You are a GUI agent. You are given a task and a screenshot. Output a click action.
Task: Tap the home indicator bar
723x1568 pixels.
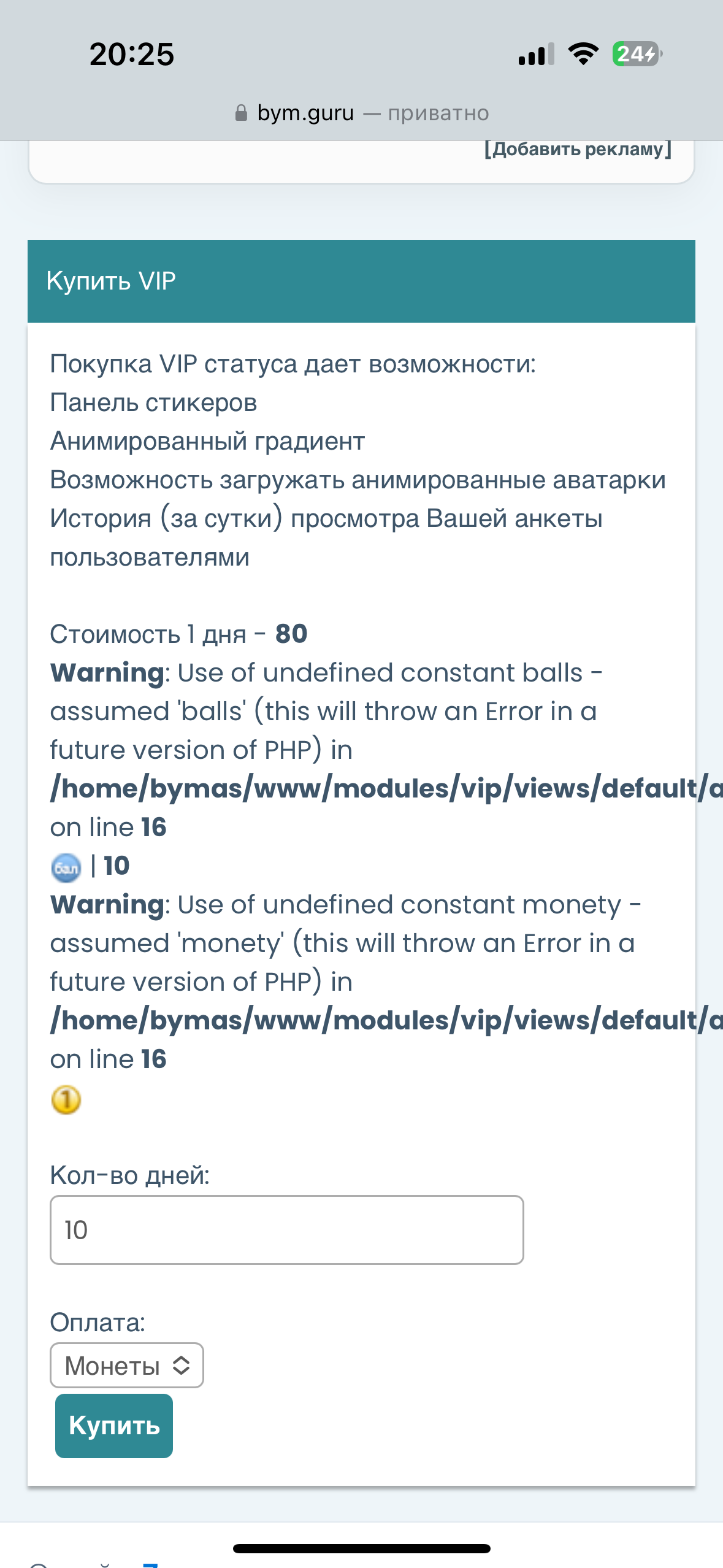[361, 1548]
